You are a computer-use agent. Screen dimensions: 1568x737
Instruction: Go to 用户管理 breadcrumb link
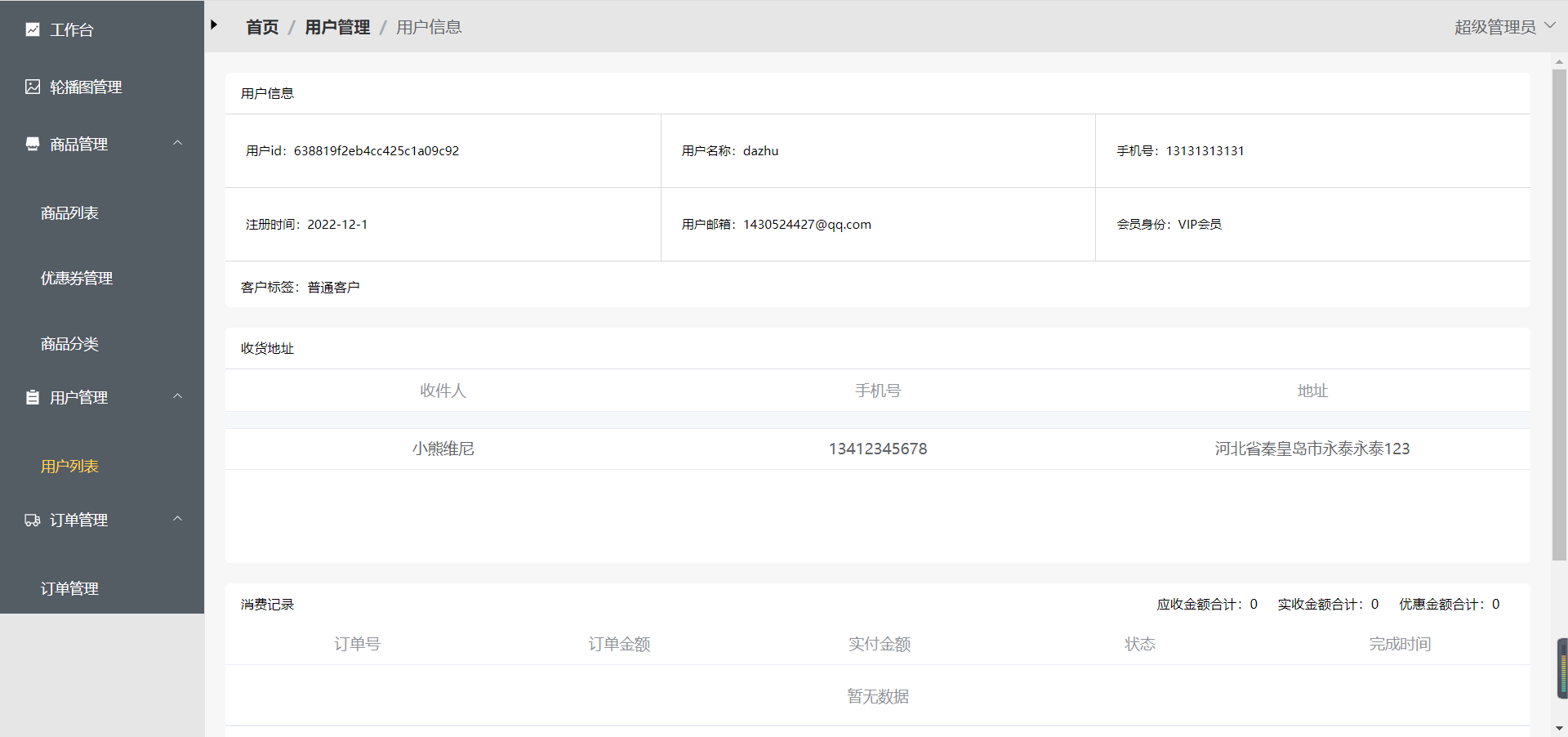click(337, 27)
